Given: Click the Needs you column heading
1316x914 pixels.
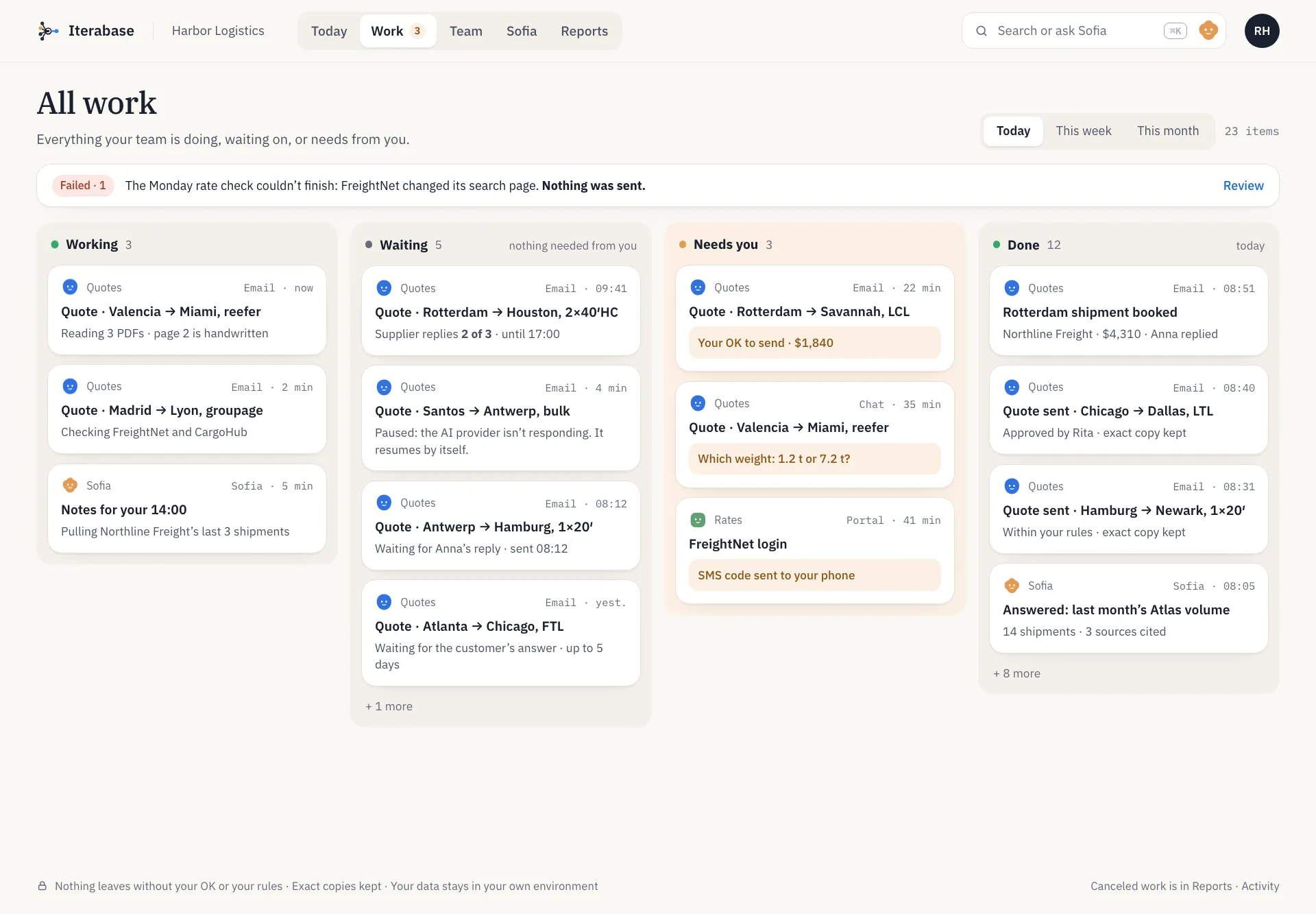Looking at the screenshot, I should click(x=726, y=245).
